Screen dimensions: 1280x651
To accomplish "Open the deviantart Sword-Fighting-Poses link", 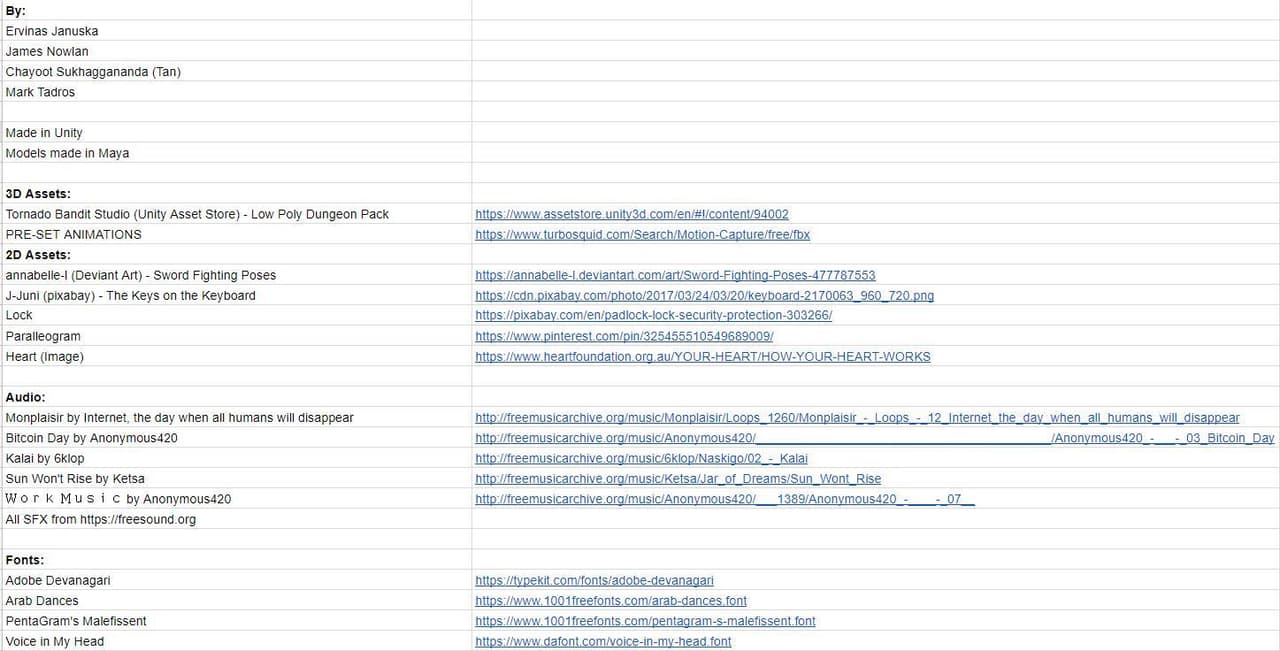I will point(675,275).
